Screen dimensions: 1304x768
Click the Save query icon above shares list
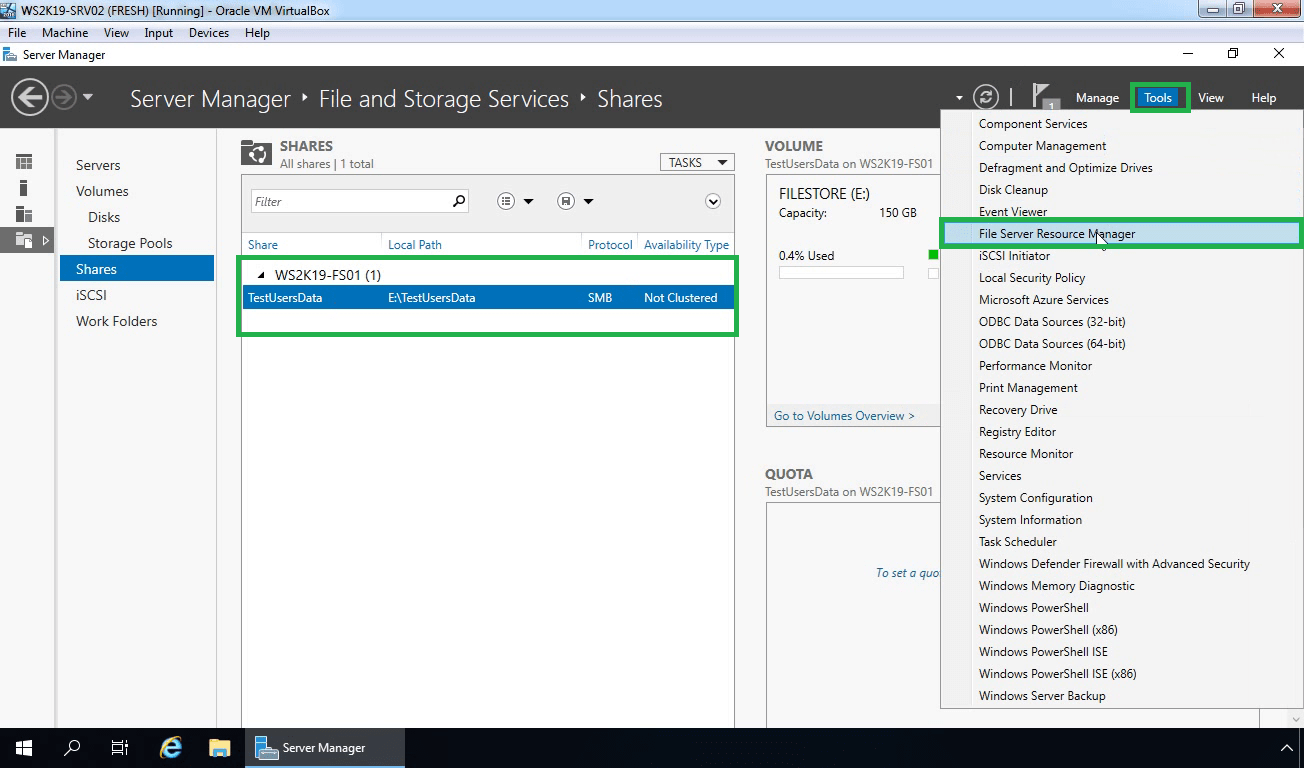564,200
